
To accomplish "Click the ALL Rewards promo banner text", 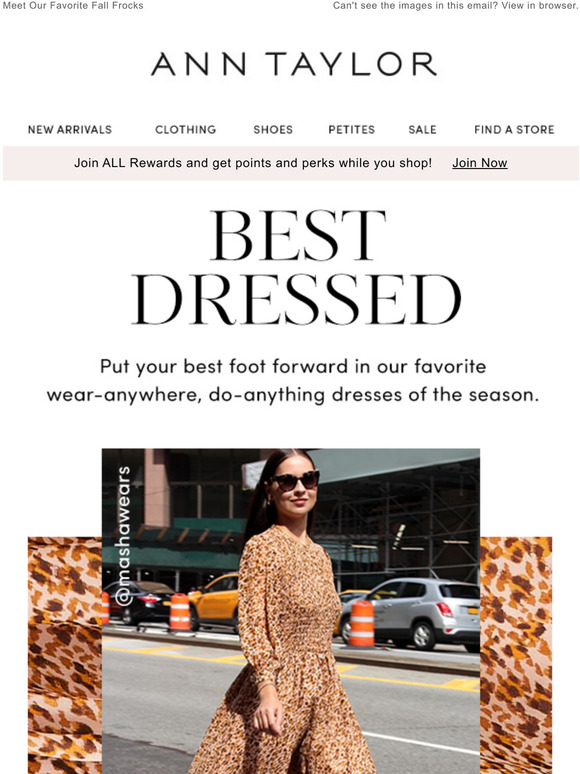I will (253, 163).
